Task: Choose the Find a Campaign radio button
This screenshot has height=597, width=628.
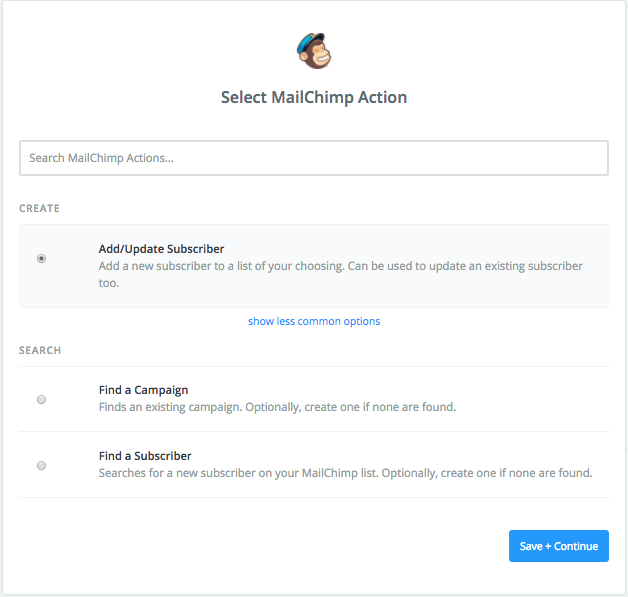Action: point(41,399)
